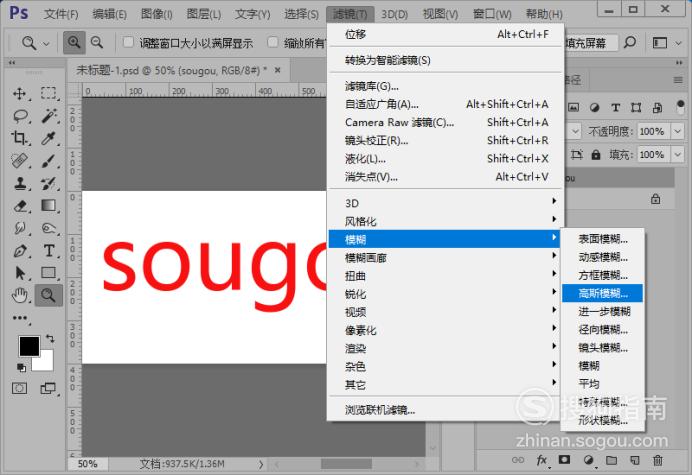This screenshot has width=692, height=475.
Task: Expand the 3D filter submenu
Action: (446, 203)
